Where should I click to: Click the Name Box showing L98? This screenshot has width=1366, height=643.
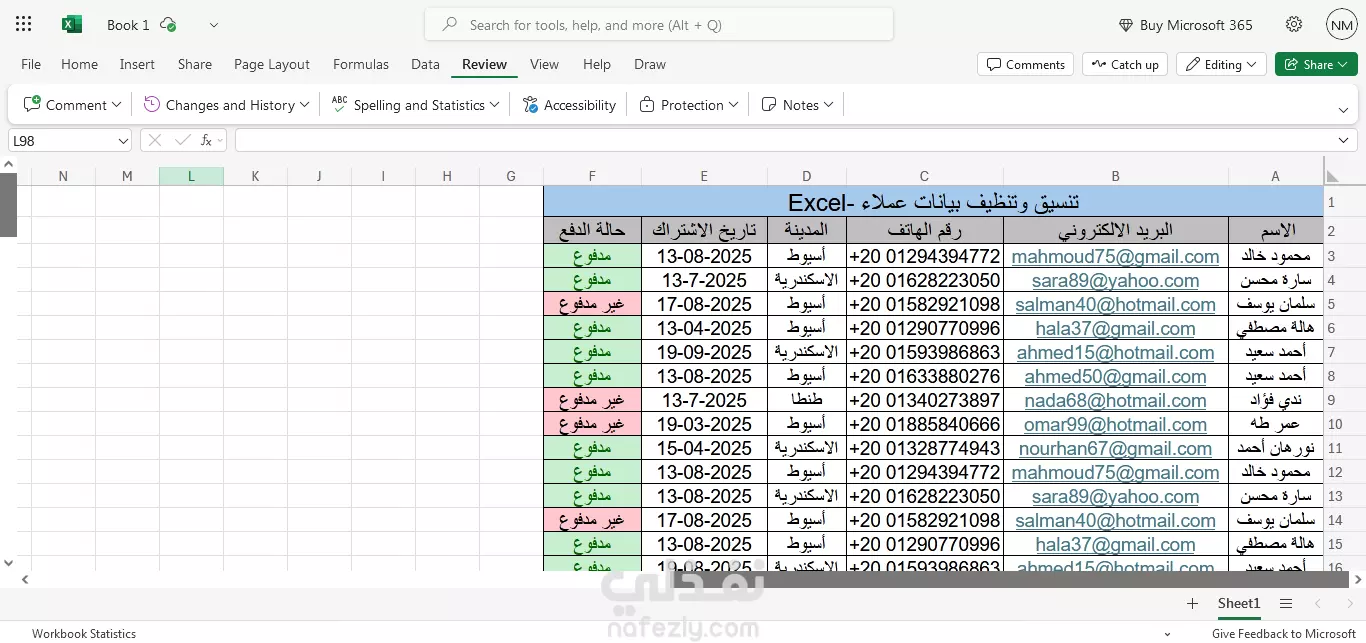tap(62, 141)
